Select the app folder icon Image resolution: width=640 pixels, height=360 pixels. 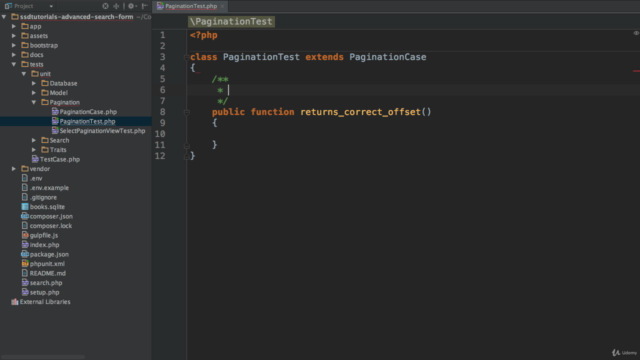(x=25, y=26)
